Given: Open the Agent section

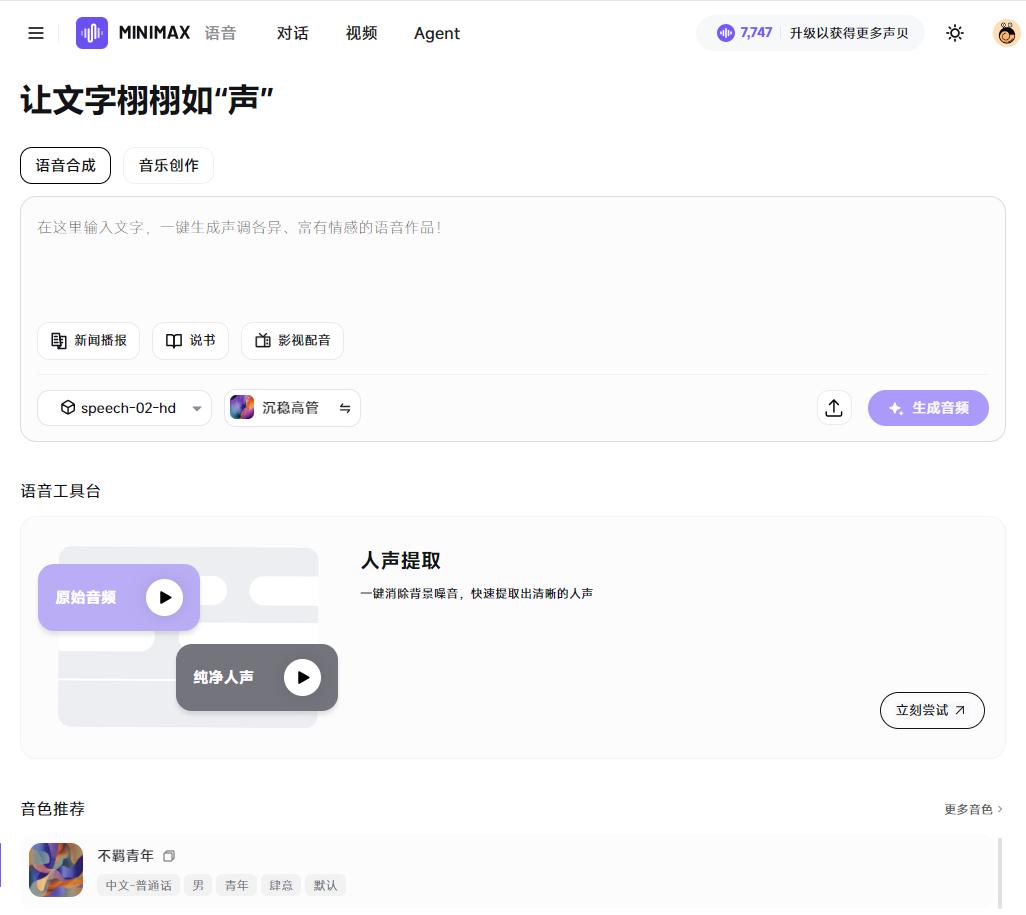Looking at the screenshot, I should coord(436,33).
